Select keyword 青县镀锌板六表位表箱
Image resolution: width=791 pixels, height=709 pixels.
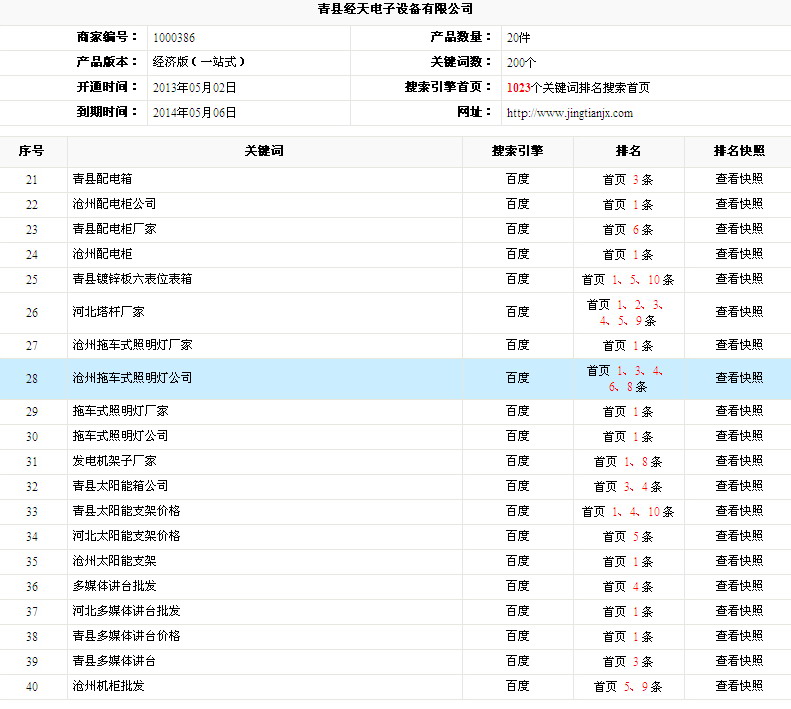coord(132,279)
